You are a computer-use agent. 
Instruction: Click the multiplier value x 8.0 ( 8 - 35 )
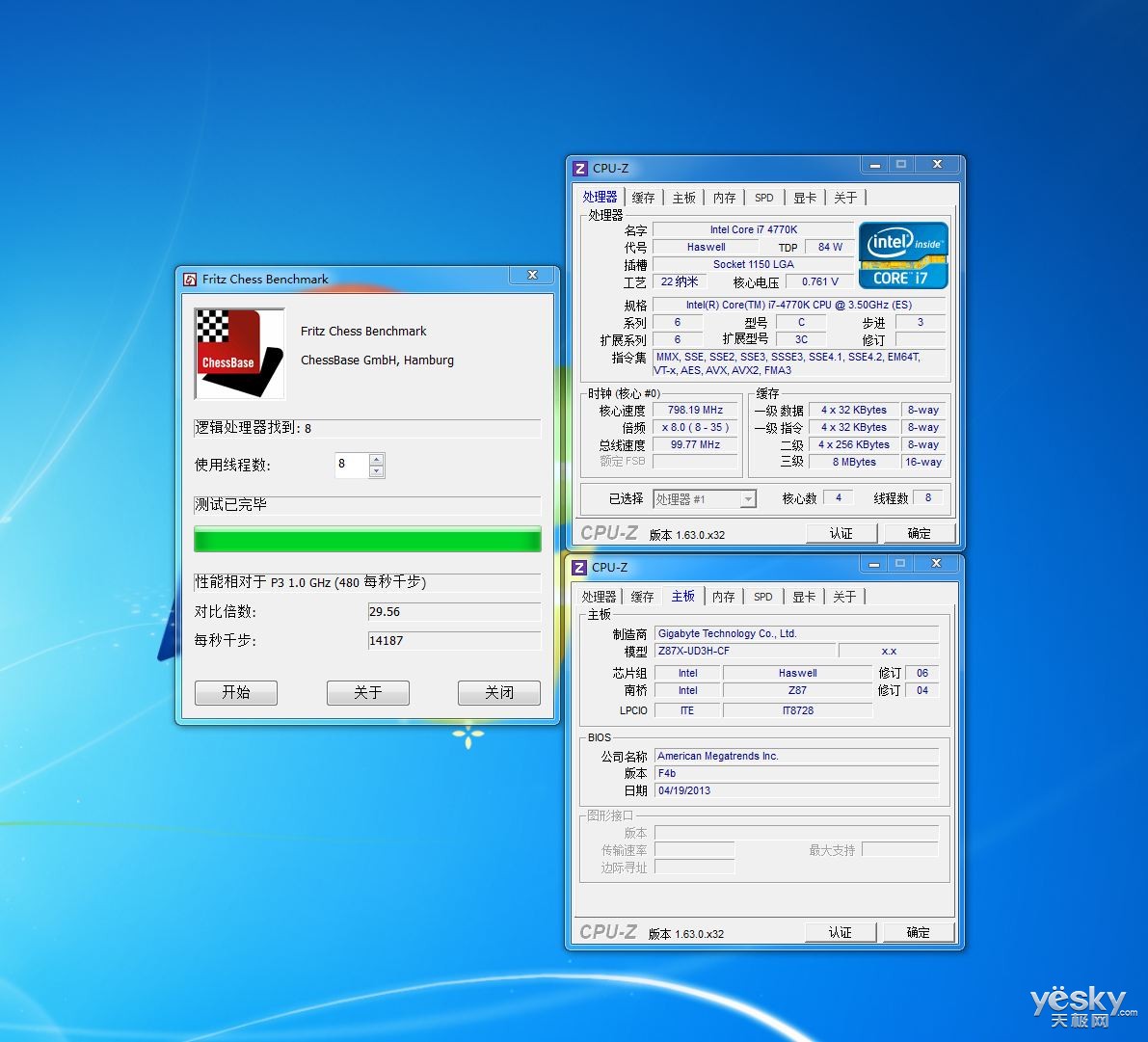(x=695, y=428)
